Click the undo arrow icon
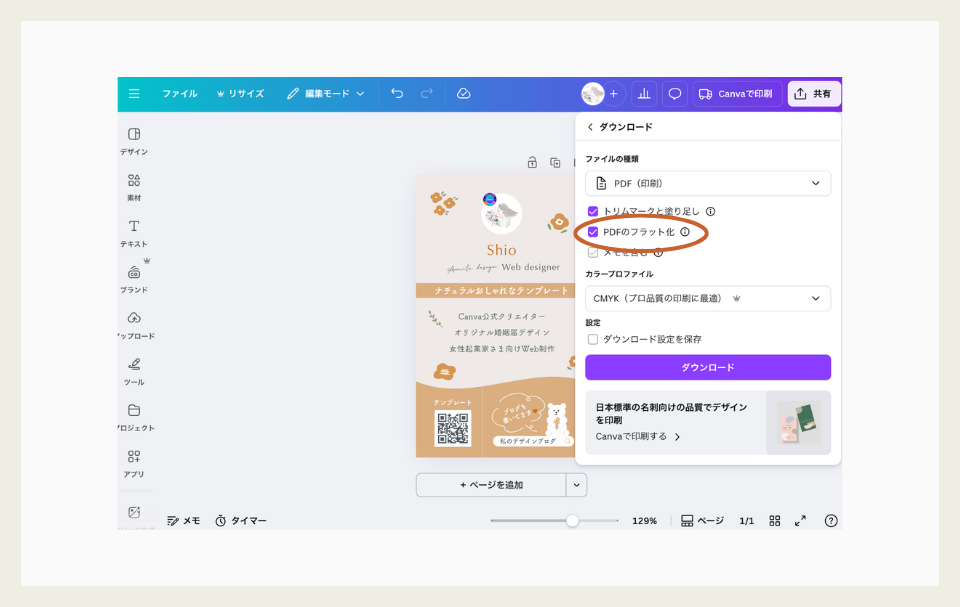 (396, 92)
